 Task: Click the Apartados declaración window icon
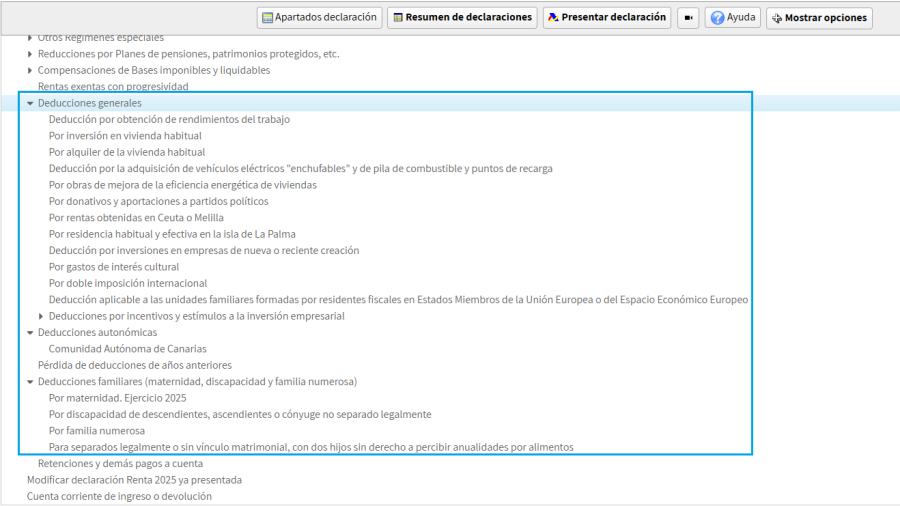[x=266, y=18]
